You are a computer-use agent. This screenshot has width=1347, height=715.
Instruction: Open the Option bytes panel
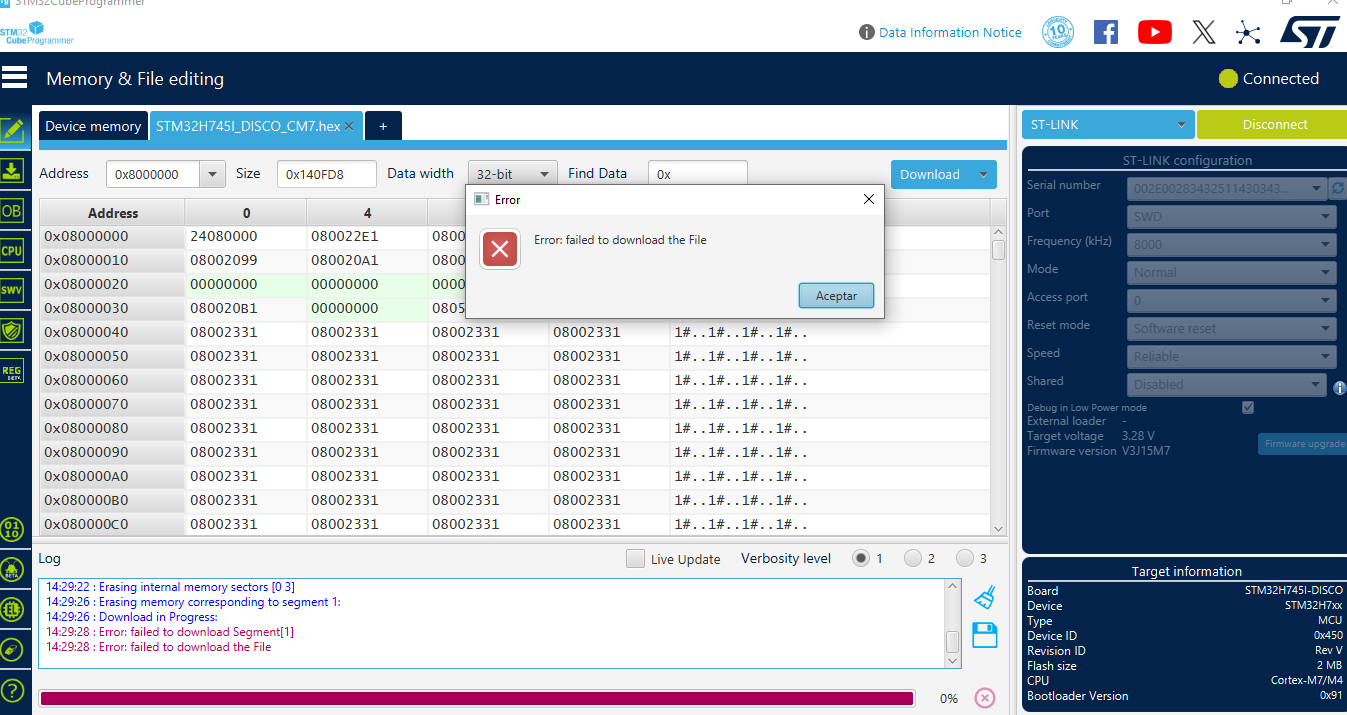(x=14, y=210)
